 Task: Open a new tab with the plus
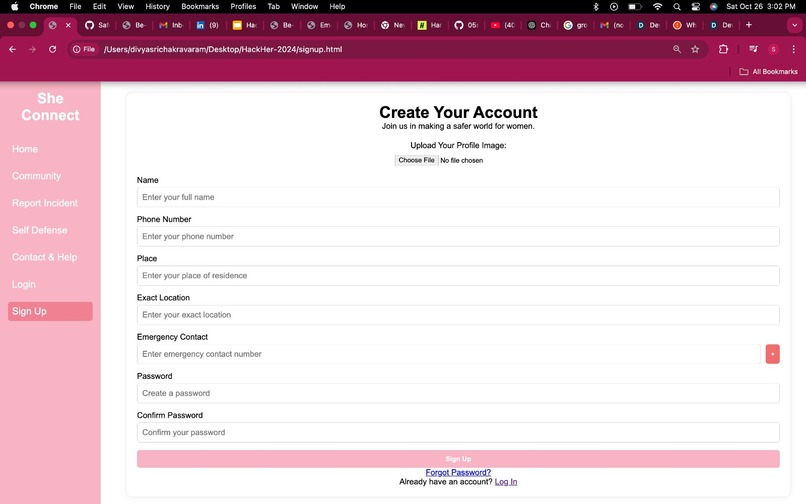[x=749, y=25]
